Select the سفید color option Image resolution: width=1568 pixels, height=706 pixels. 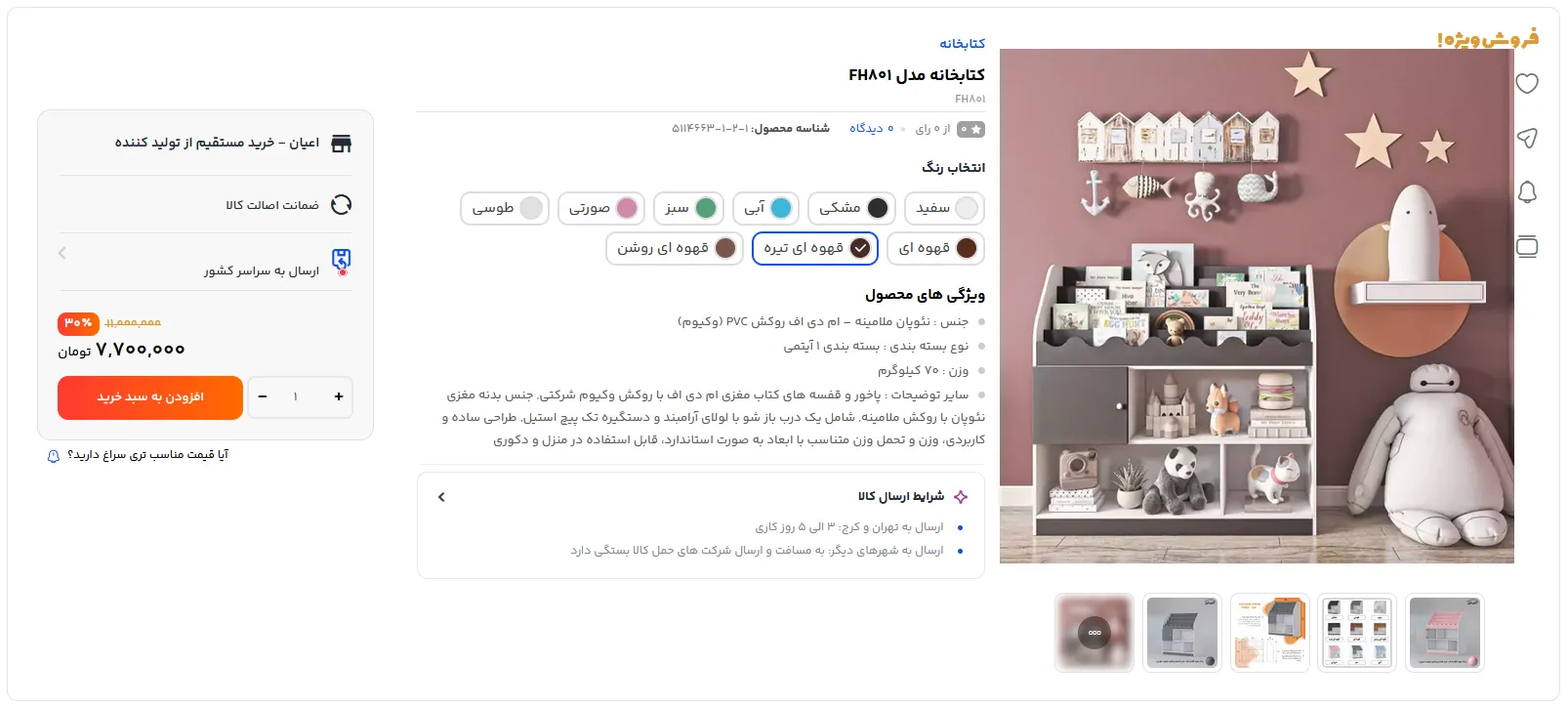tap(944, 208)
